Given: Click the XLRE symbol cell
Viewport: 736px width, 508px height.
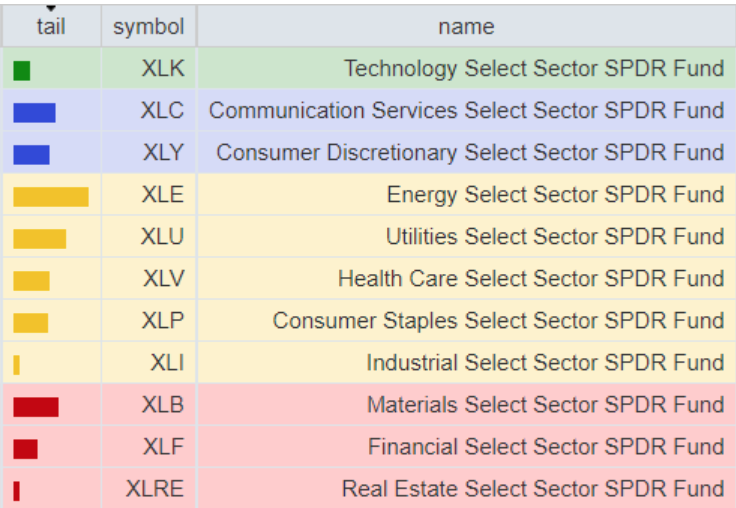Looking at the screenshot, I should 155,488.
